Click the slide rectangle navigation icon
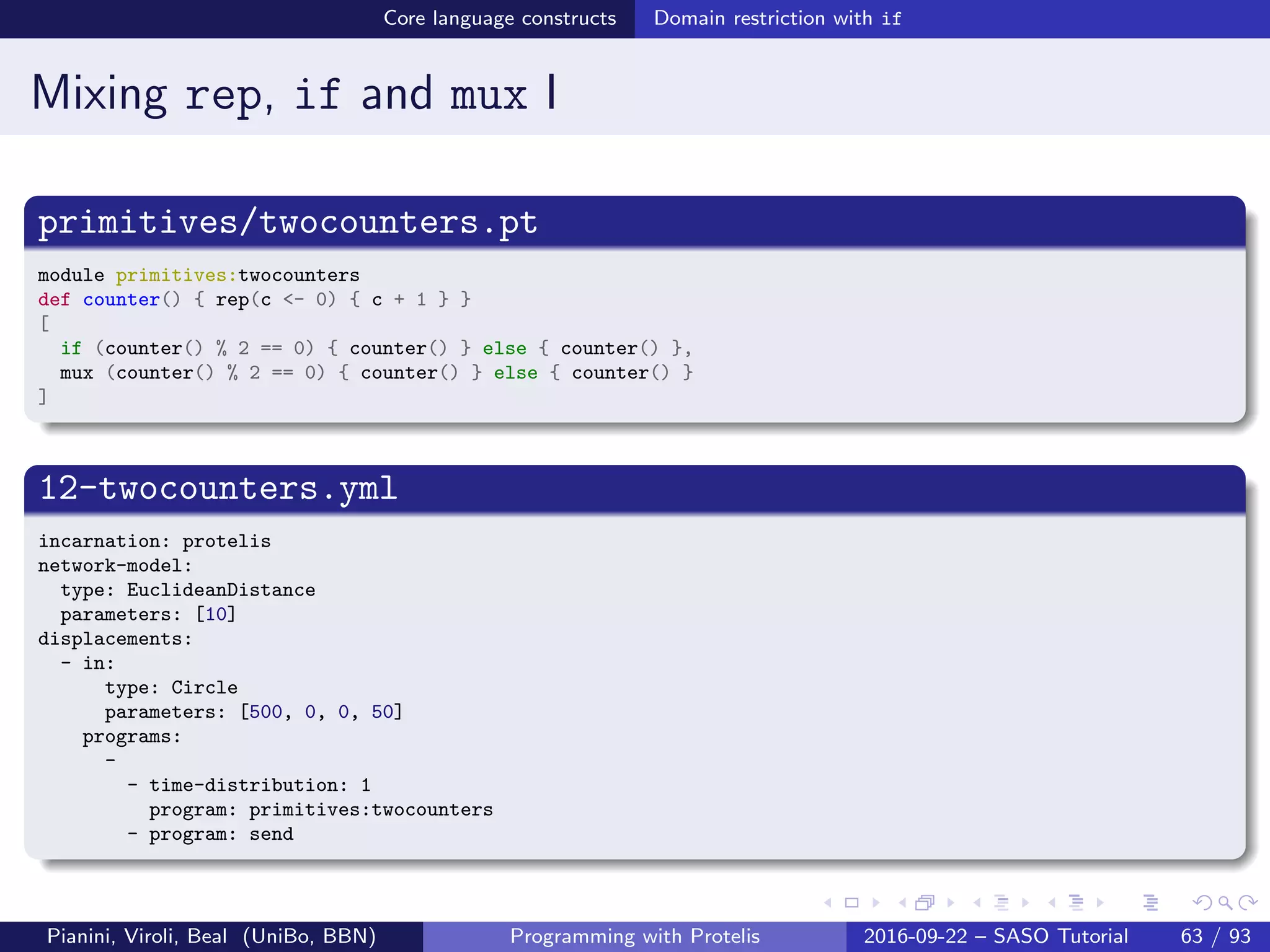Image resolution: width=1270 pixels, height=952 pixels. pyautogui.click(x=852, y=903)
